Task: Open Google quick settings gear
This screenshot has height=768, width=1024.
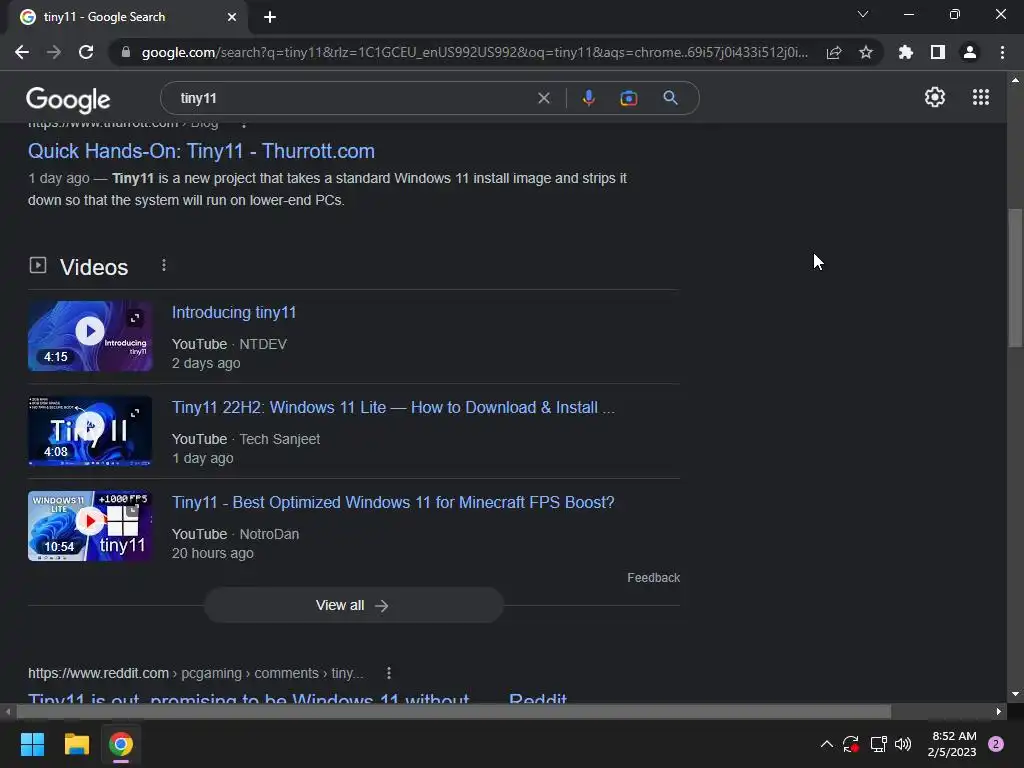Action: point(935,97)
